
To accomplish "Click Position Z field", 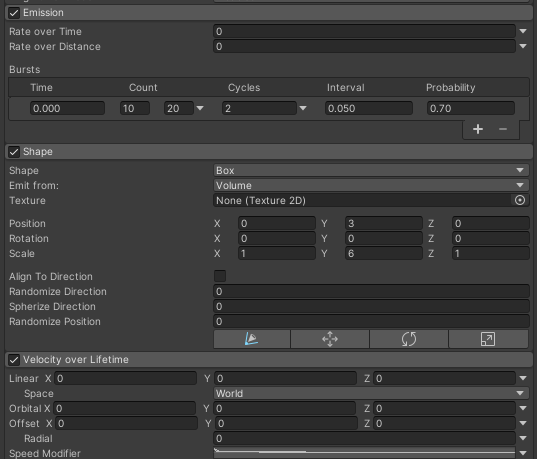I will point(491,223).
